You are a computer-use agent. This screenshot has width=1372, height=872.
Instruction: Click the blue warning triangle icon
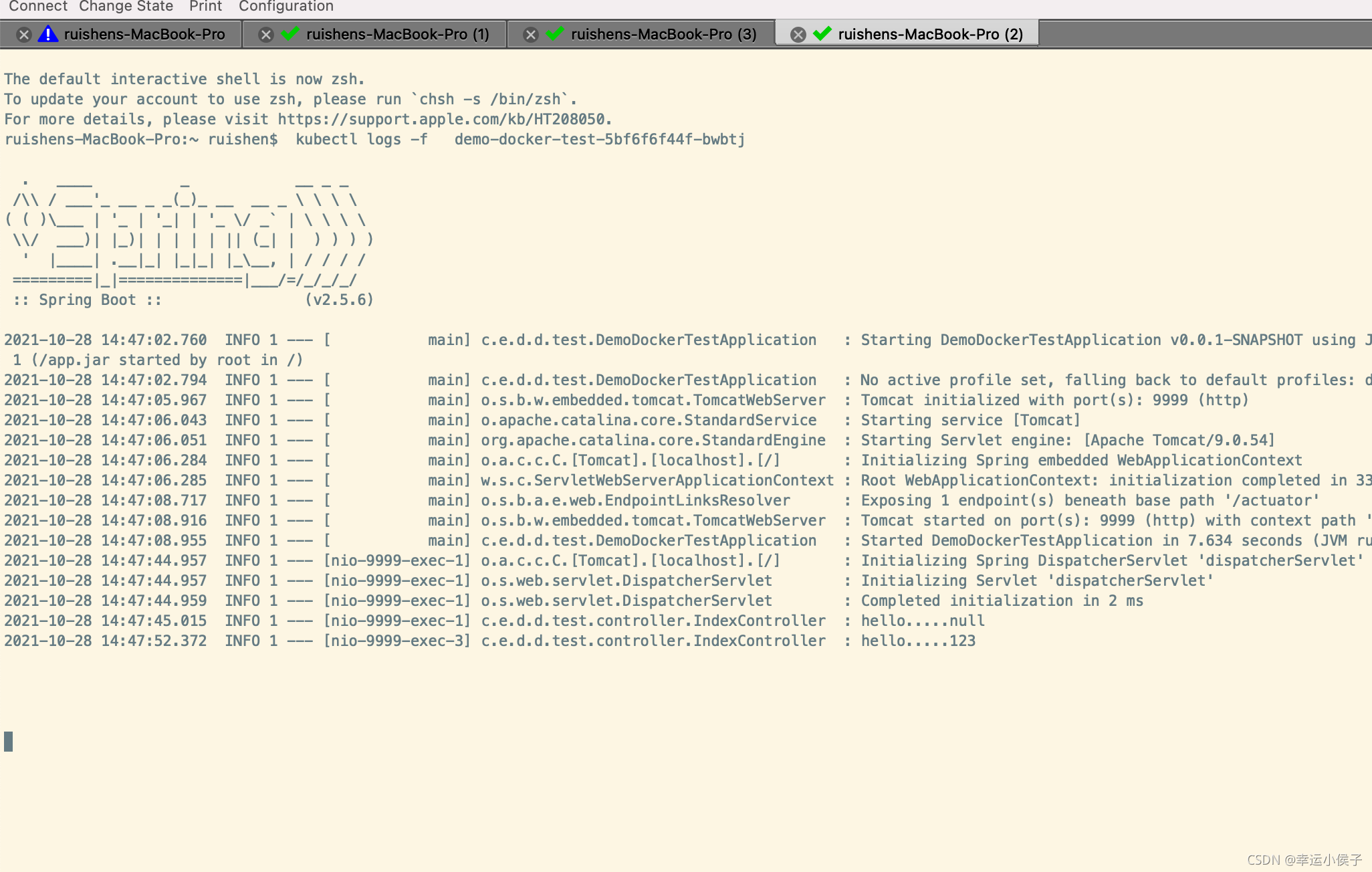point(47,34)
